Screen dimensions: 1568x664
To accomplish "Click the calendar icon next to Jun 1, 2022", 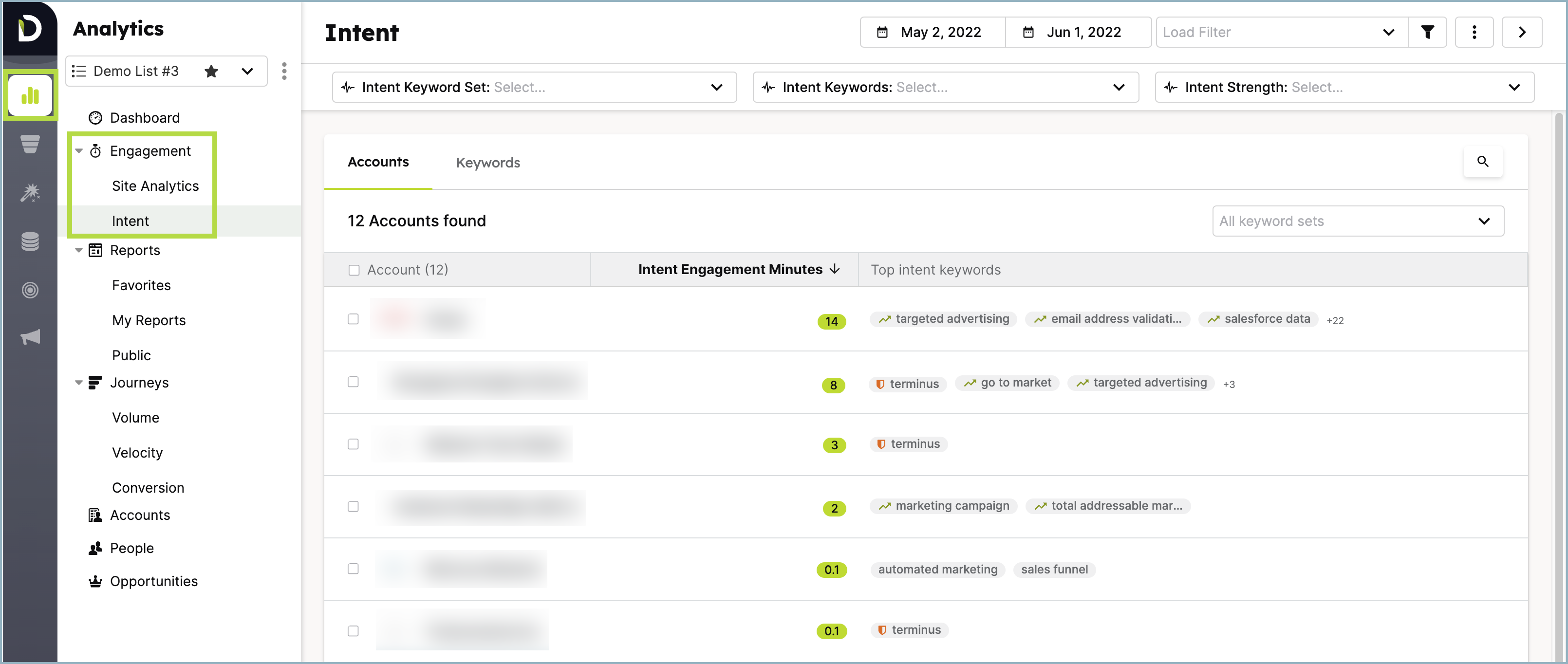I will tap(1028, 32).
